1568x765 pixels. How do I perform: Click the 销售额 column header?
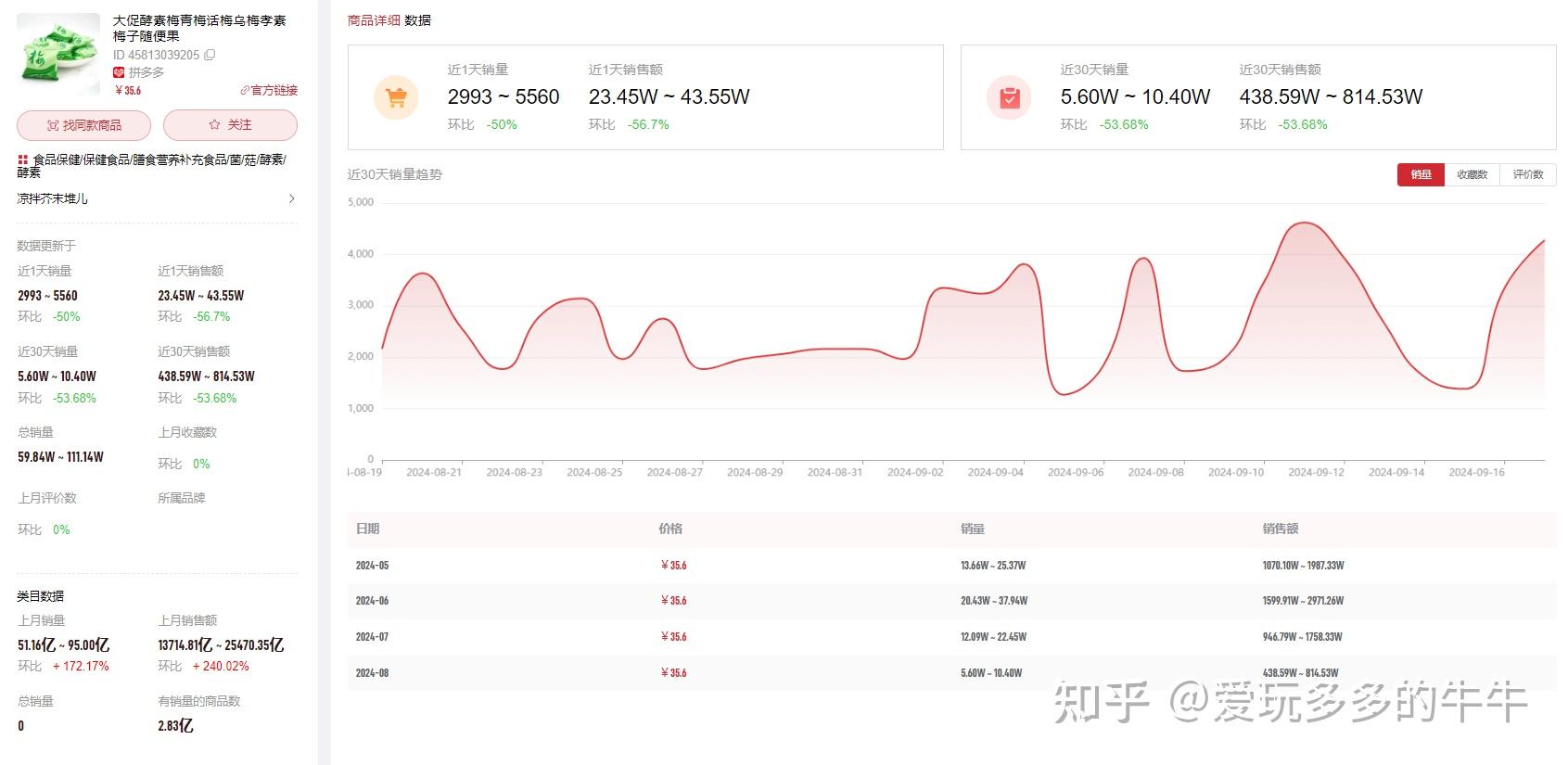[x=1280, y=529]
